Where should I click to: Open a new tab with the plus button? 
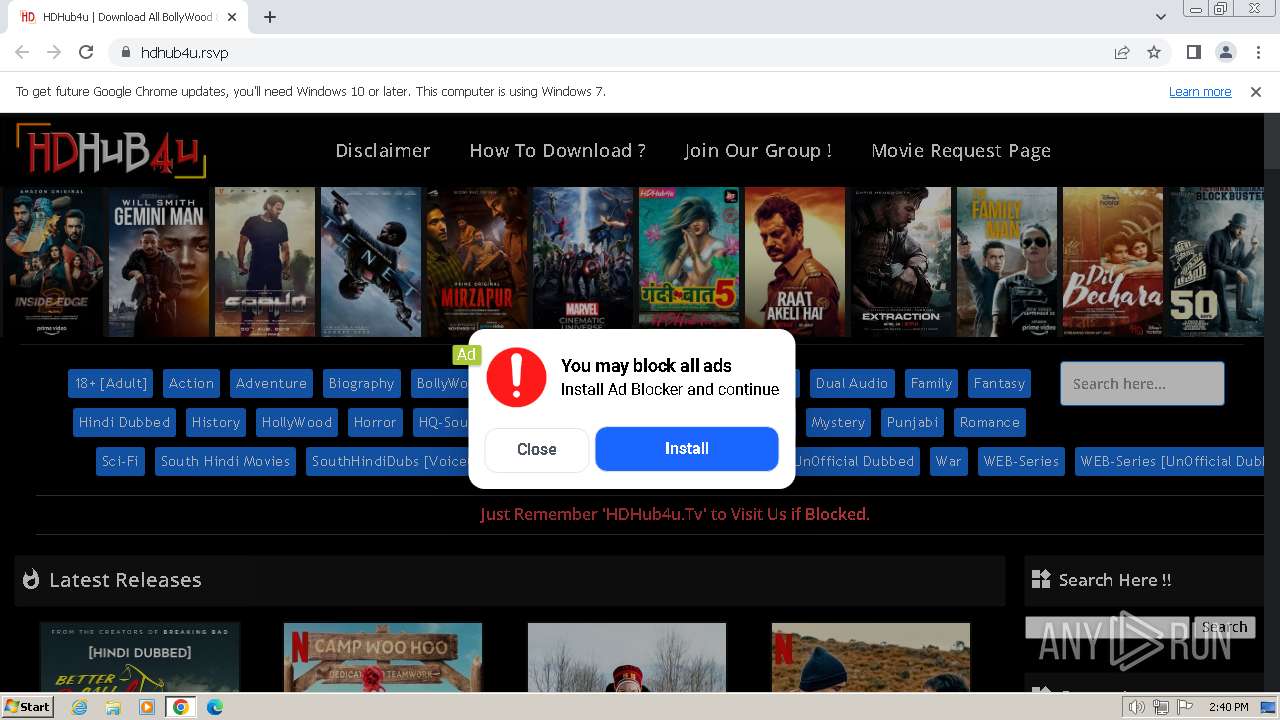click(x=270, y=17)
